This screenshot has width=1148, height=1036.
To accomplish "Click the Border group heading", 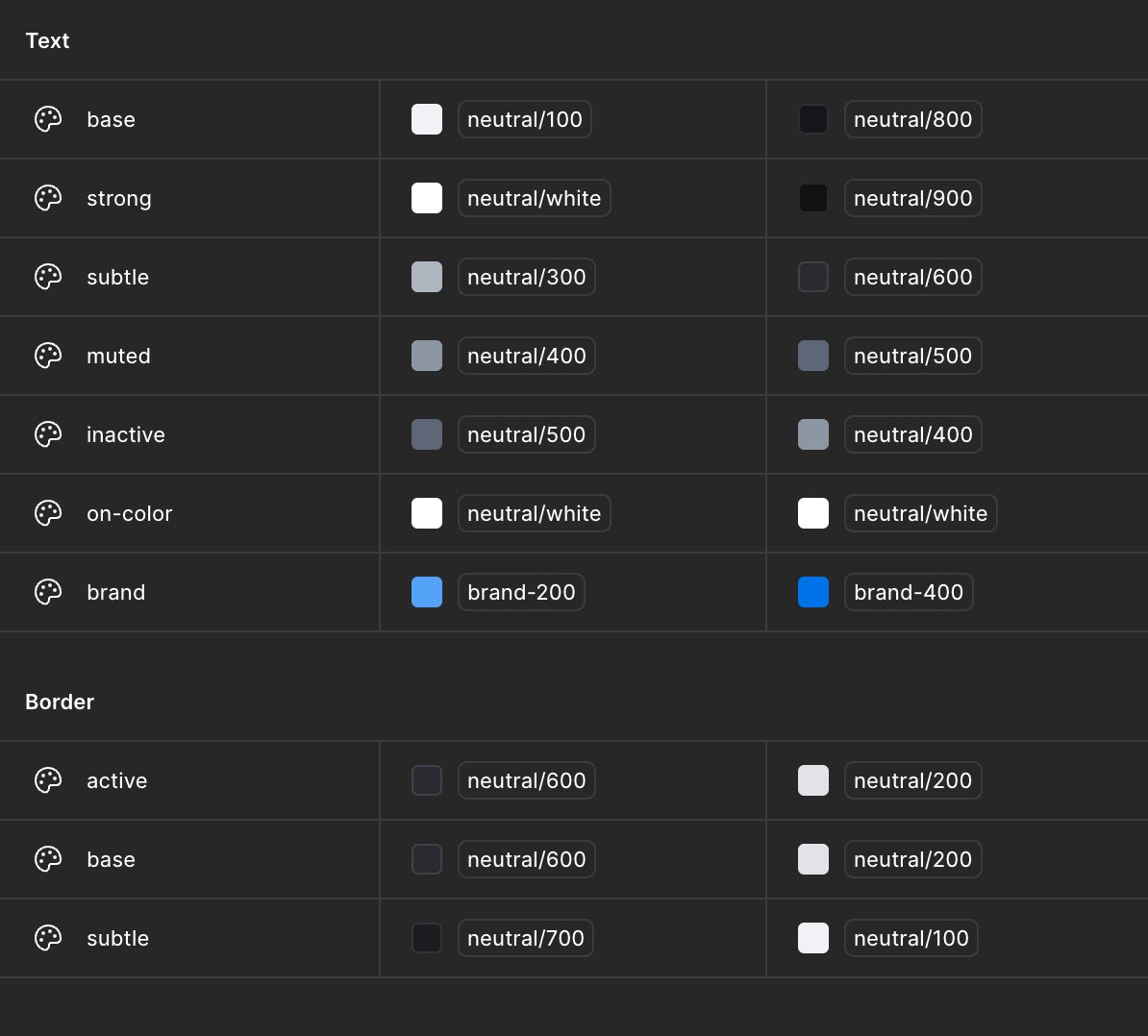I will click(60, 702).
